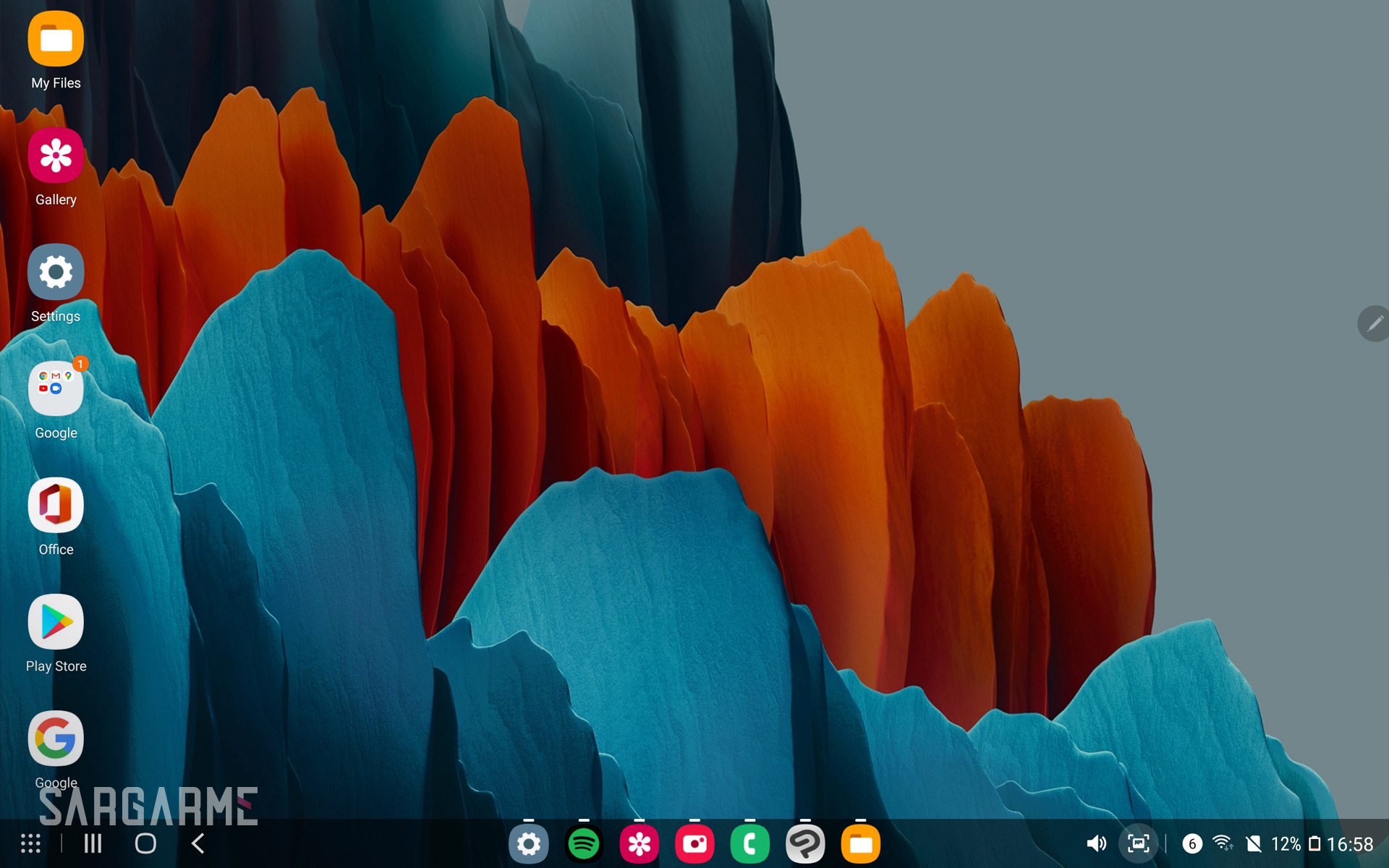Open the S Pen edge handle
This screenshot has width=1389, height=868.
click(x=1374, y=323)
